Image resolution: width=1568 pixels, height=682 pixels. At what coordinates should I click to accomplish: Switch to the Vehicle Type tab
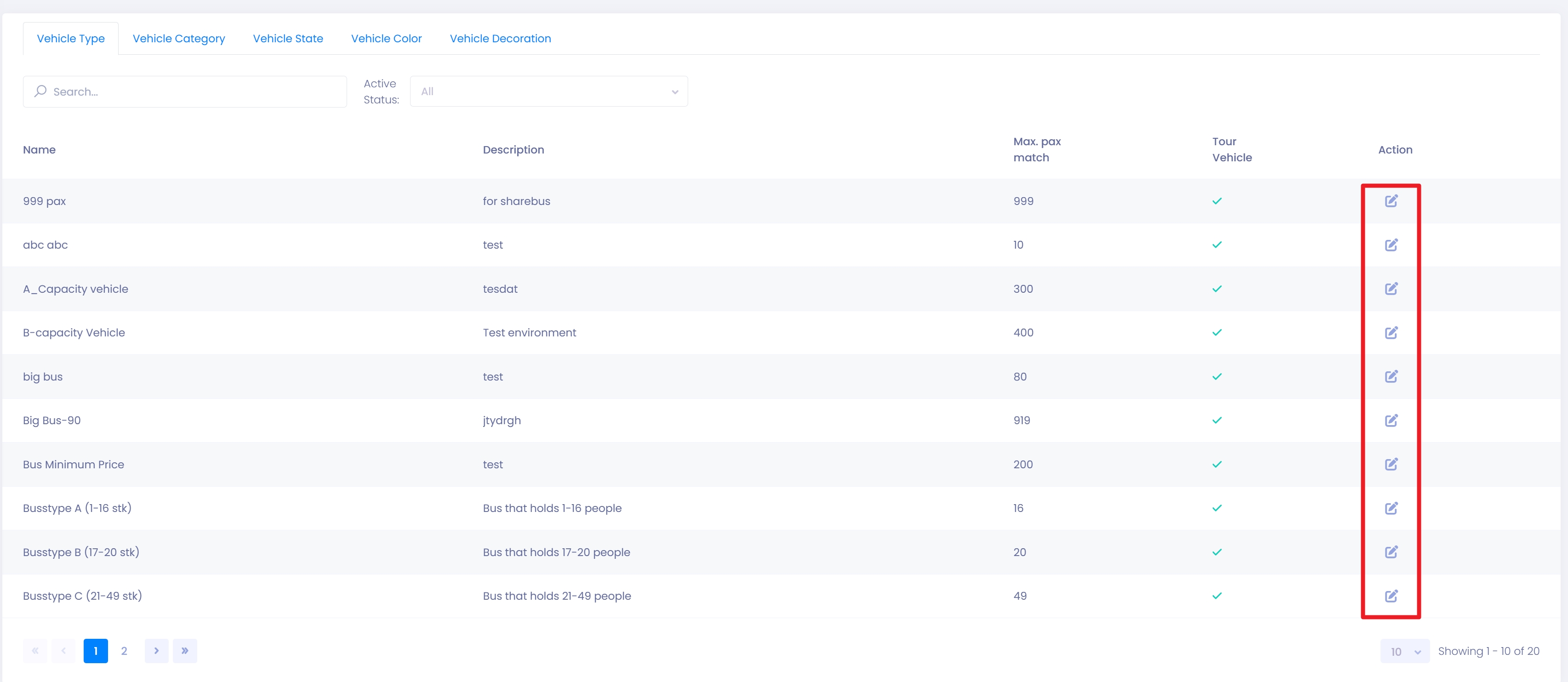point(71,38)
